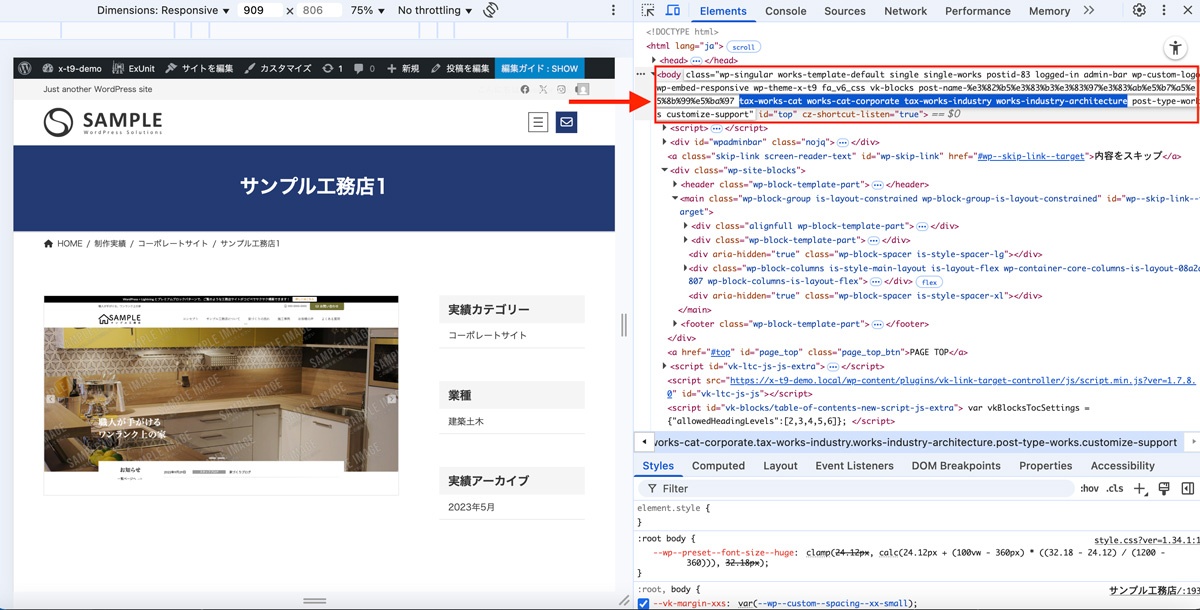
Task: Click 投稿を編集 in admin bar
Action: [460, 69]
